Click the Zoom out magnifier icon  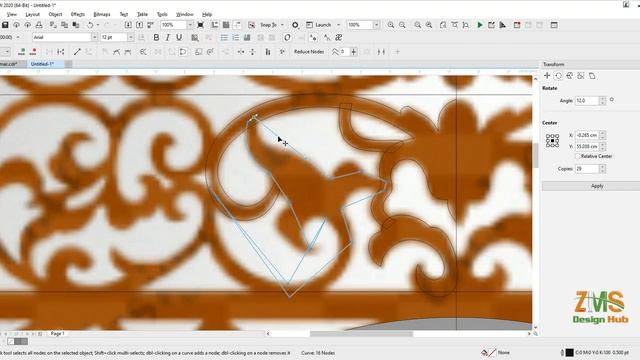pos(402,25)
